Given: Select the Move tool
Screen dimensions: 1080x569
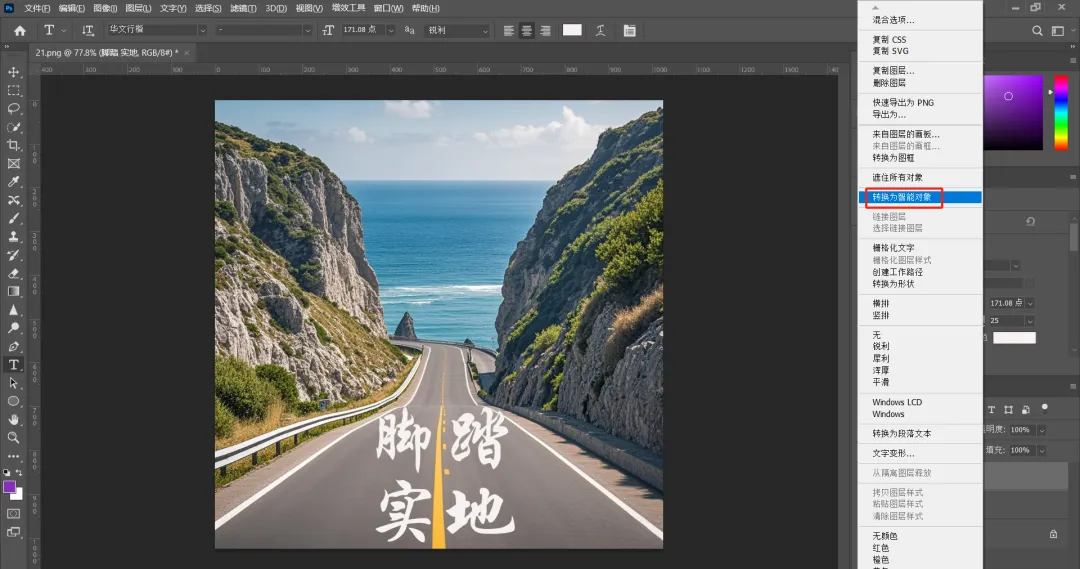Looking at the screenshot, I should coord(13,72).
